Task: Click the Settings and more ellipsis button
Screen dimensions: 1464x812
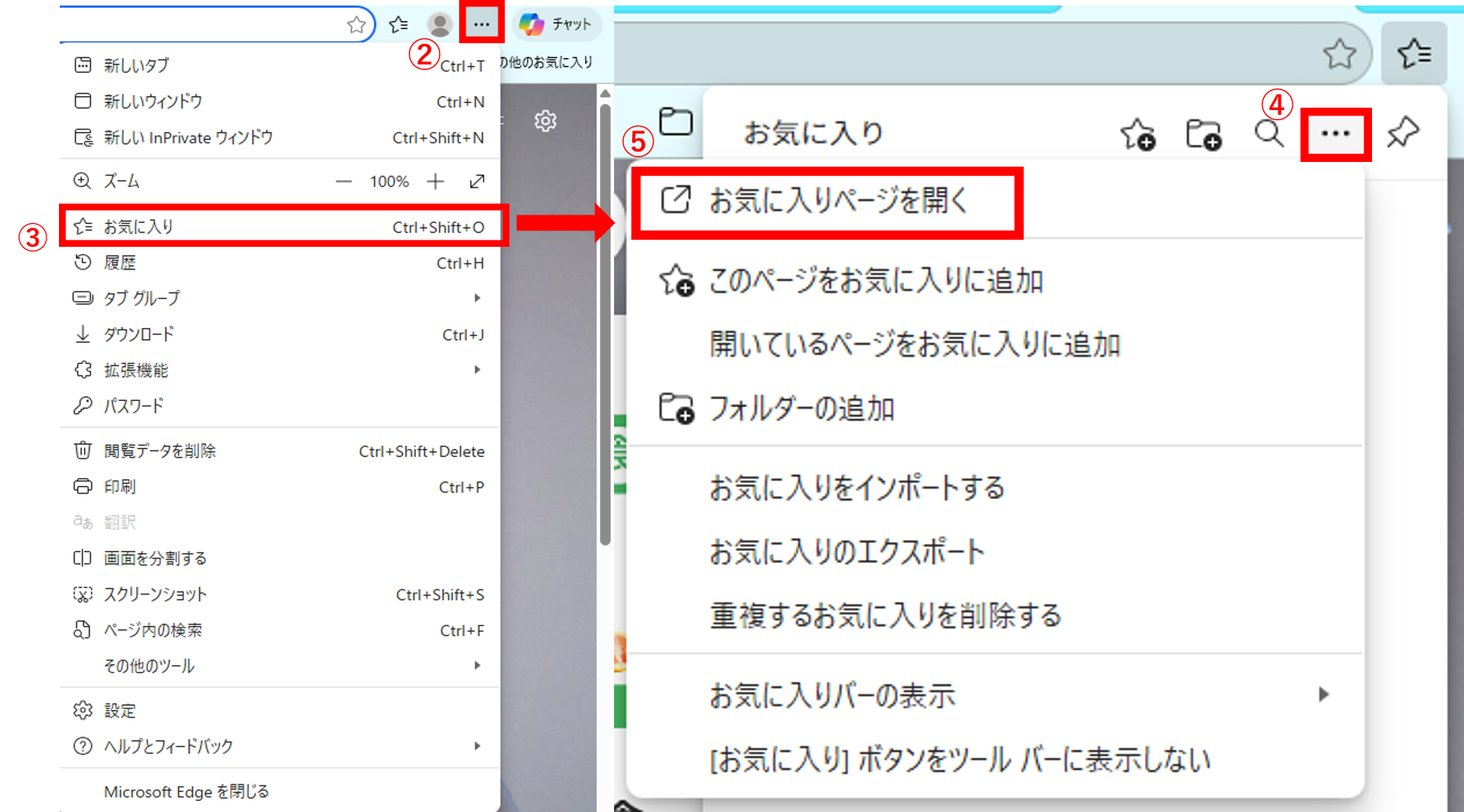Action: tap(481, 24)
